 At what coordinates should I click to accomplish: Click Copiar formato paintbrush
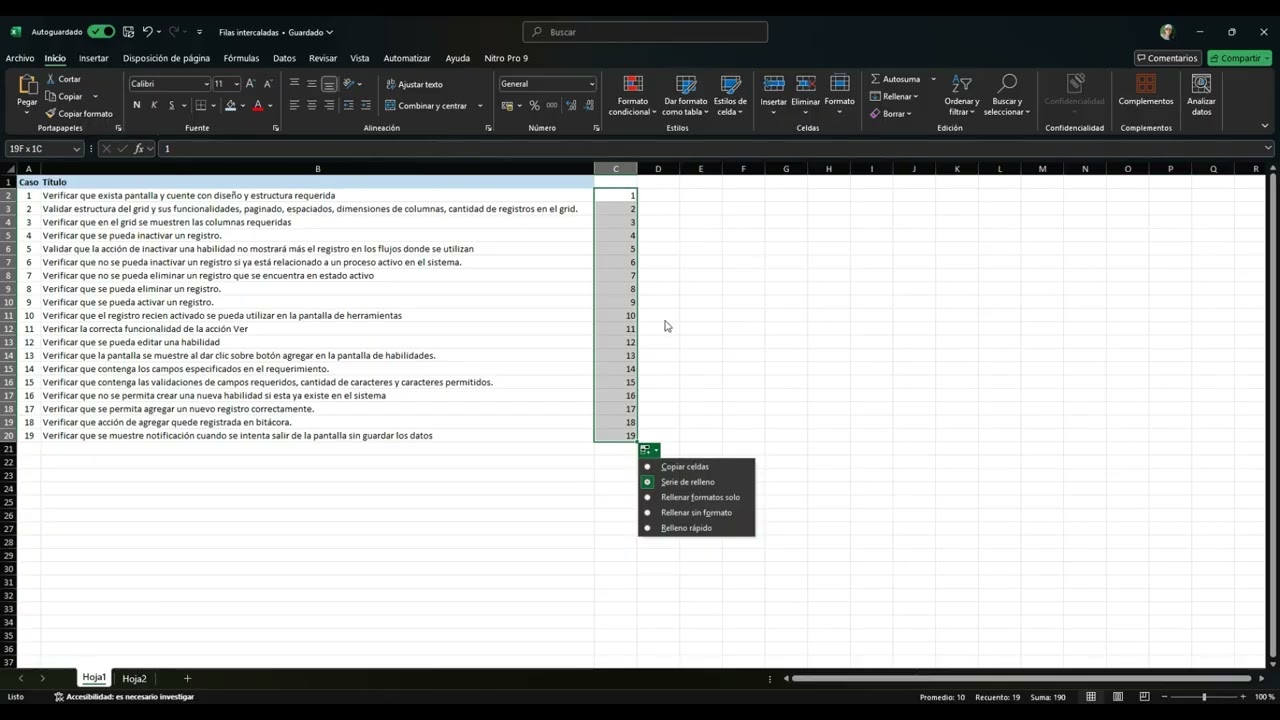pos(78,114)
